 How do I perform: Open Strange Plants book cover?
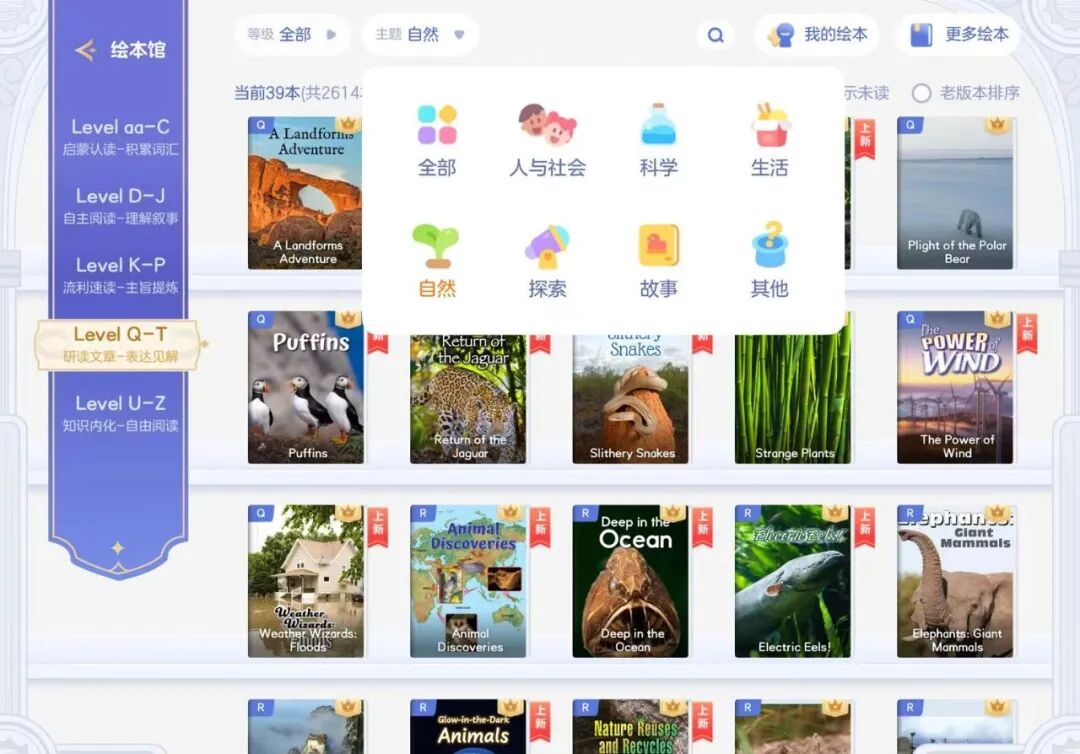click(793, 399)
